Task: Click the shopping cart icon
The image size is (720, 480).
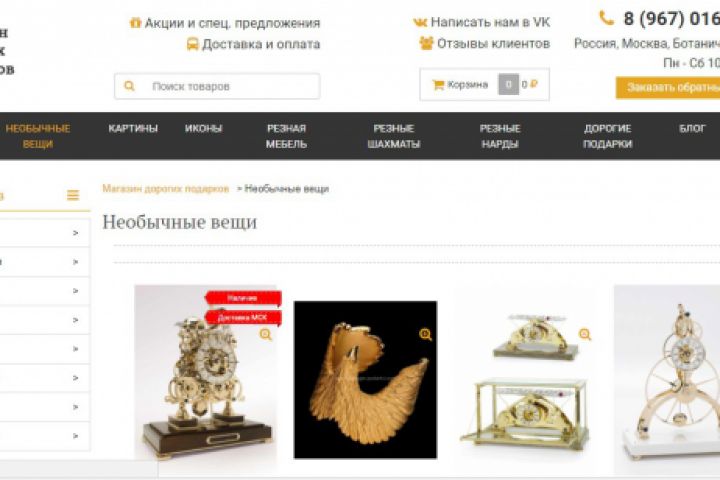Action: [438, 85]
